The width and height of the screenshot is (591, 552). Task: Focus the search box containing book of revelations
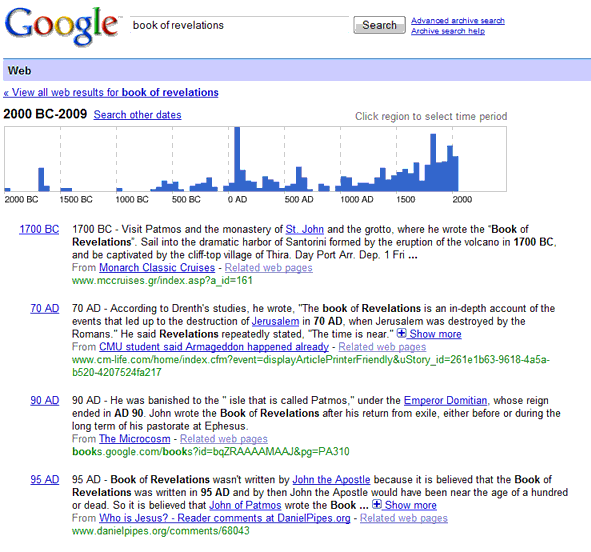coord(240,25)
